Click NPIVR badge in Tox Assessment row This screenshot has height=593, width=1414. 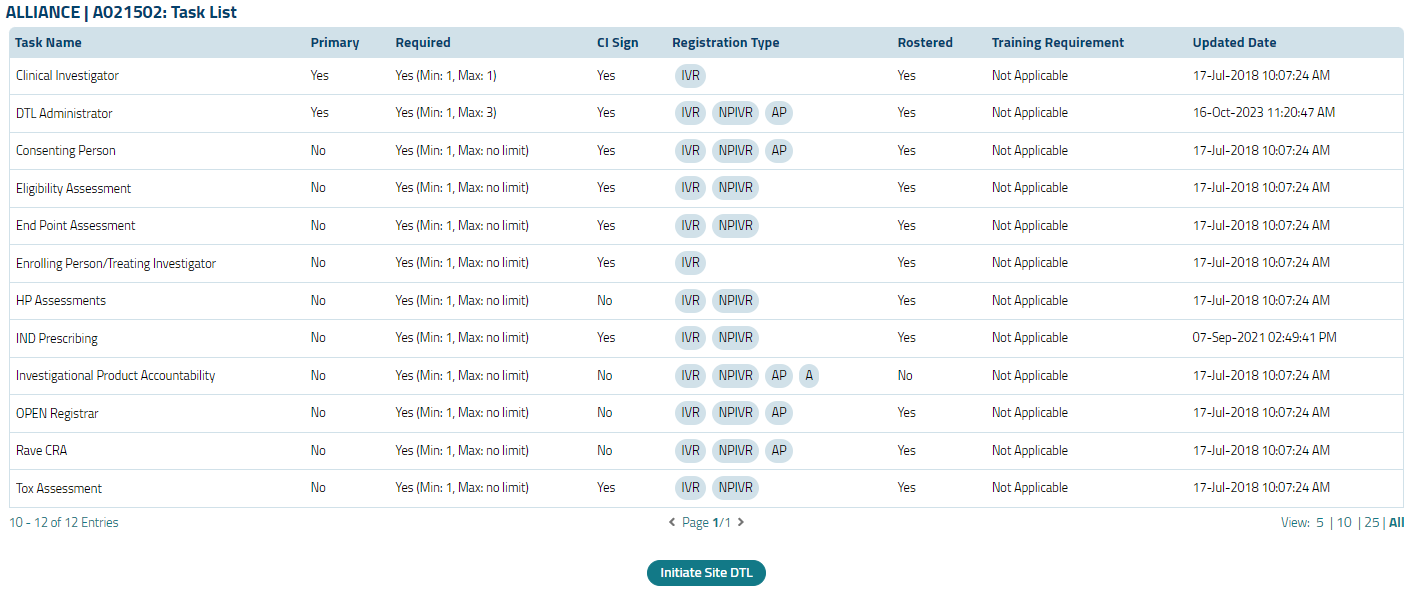click(x=735, y=488)
